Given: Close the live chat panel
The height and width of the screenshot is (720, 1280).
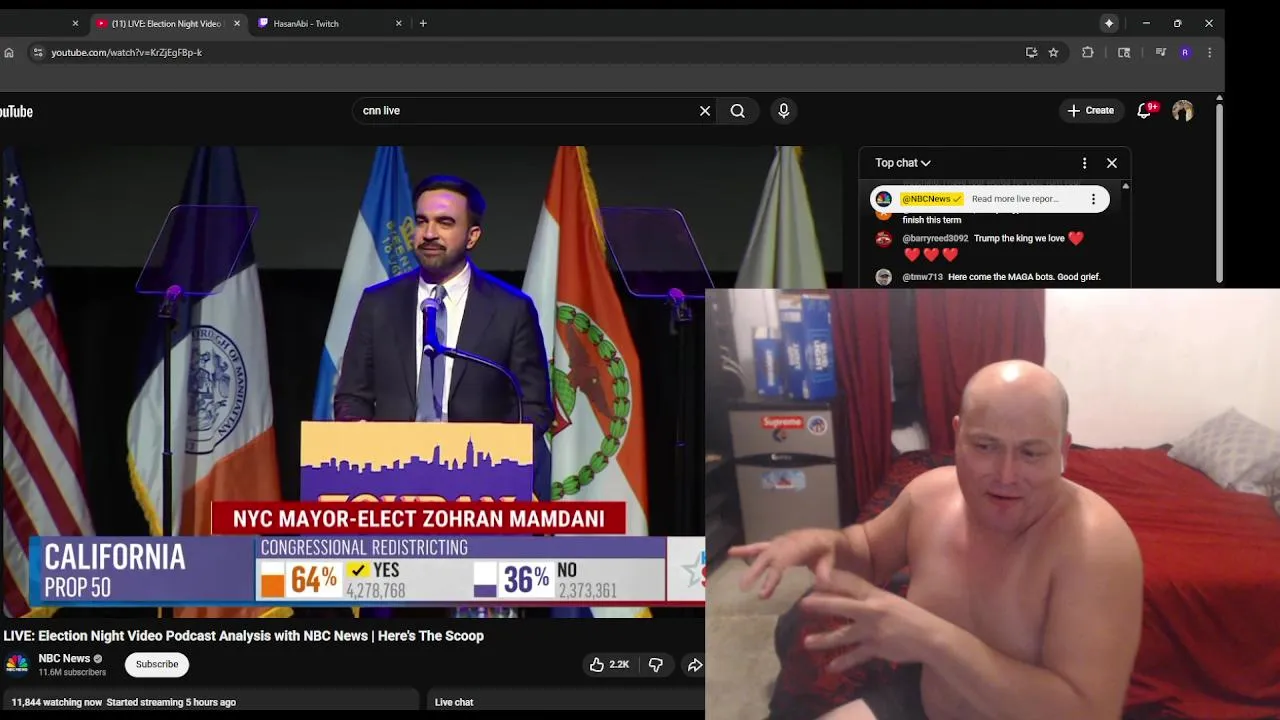Looking at the screenshot, I should (x=1112, y=163).
